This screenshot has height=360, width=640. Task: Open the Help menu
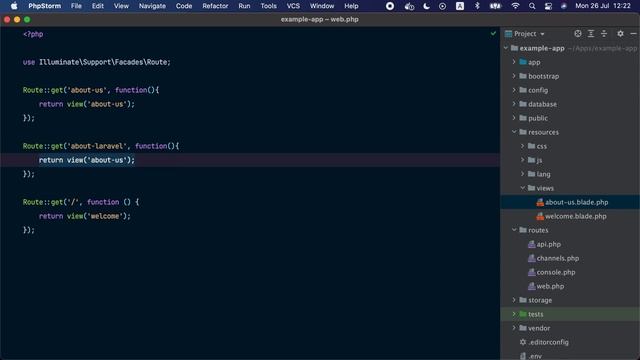pyautogui.click(x=351, y=6)
